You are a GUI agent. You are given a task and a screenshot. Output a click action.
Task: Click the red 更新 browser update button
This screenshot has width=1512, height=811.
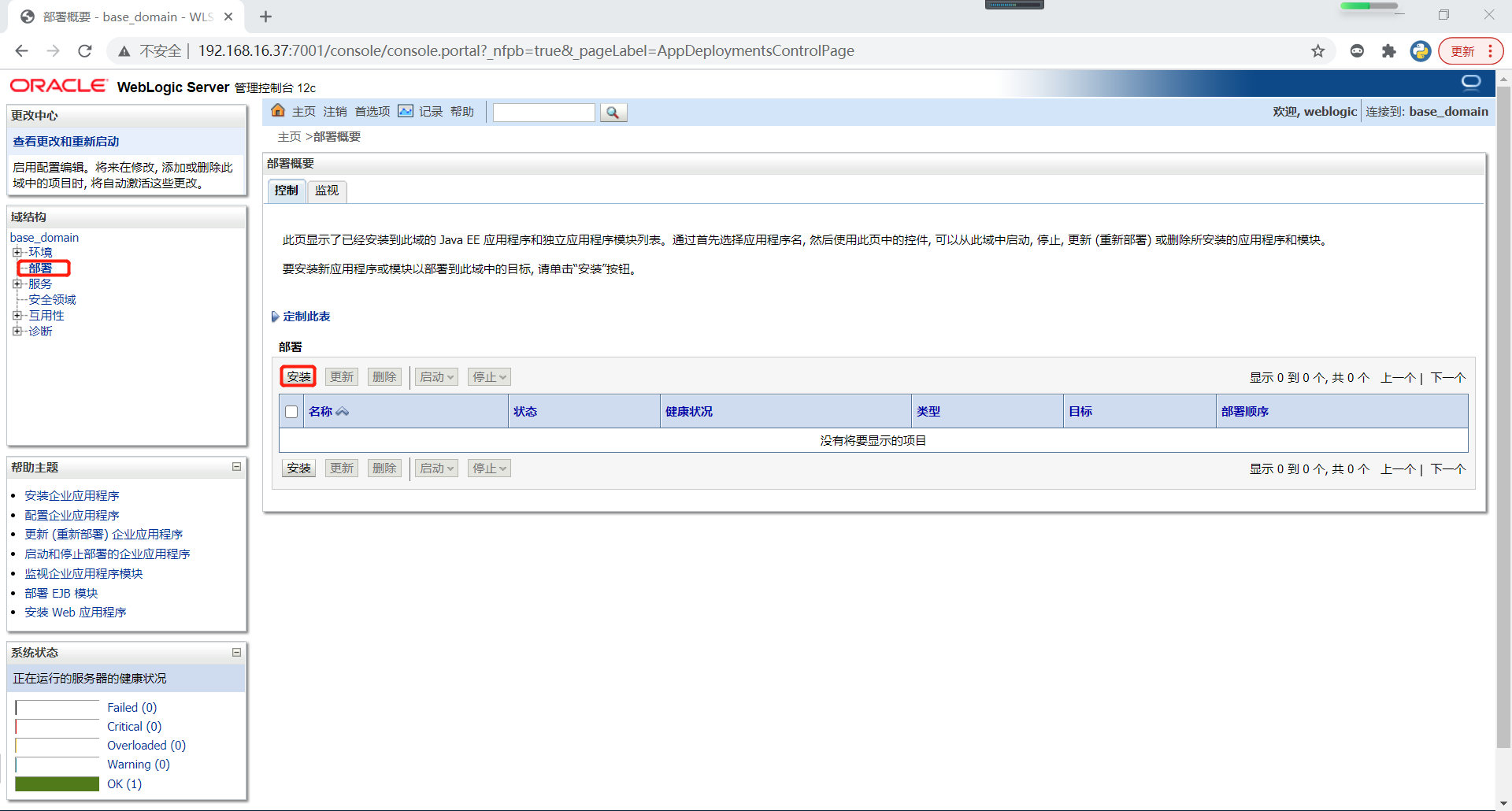pyautogui.click(x=1470, y=51)
